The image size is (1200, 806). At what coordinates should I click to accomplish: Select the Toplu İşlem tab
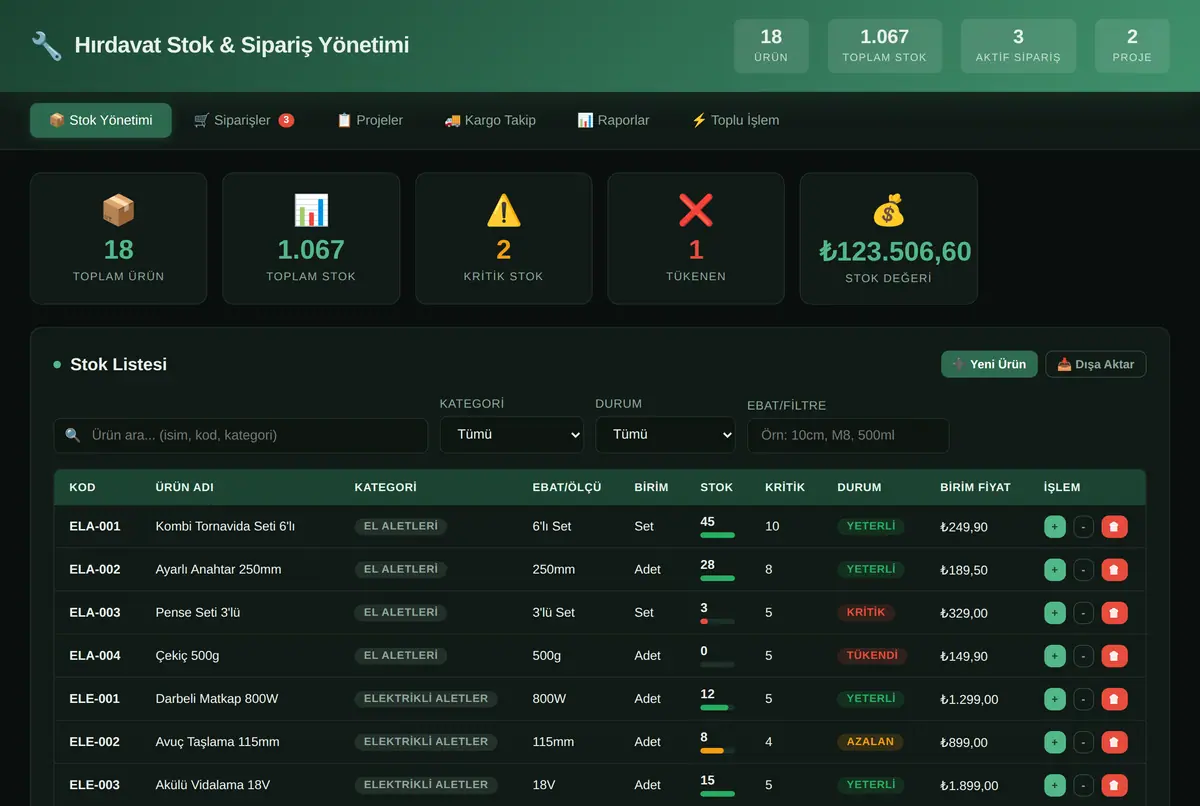(735, 120)
